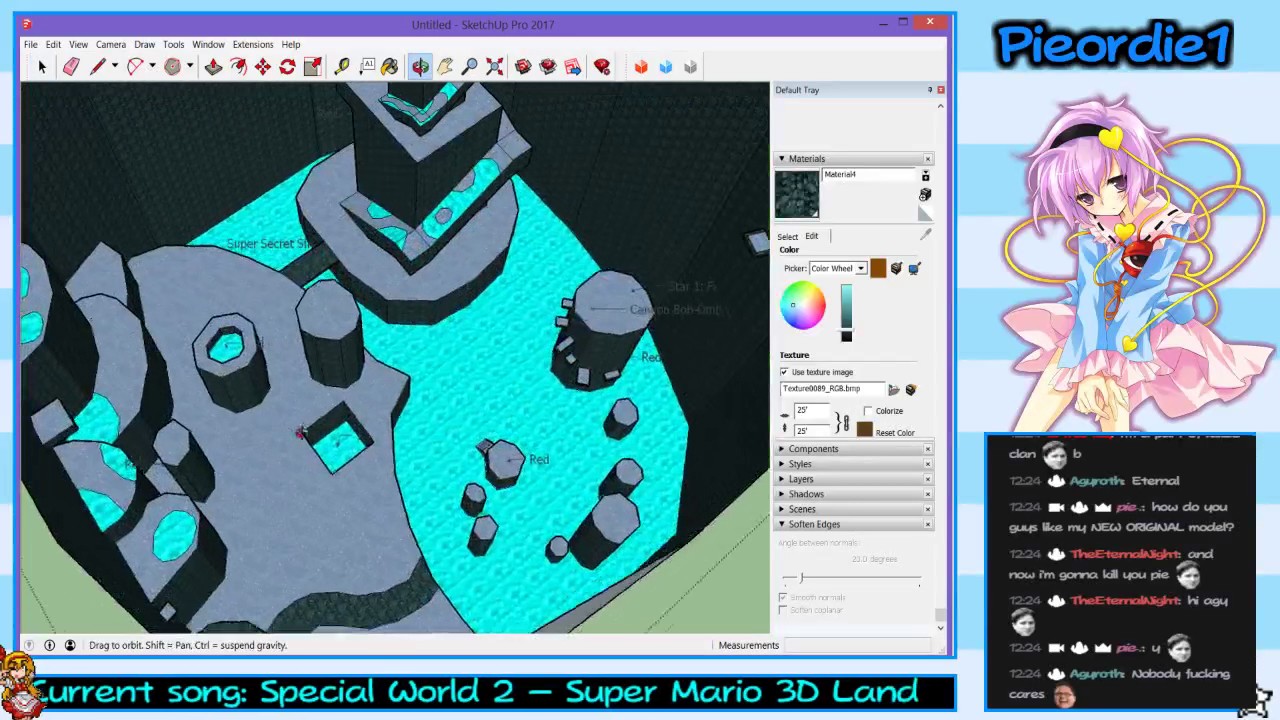Open the File menu

point(31,44)
